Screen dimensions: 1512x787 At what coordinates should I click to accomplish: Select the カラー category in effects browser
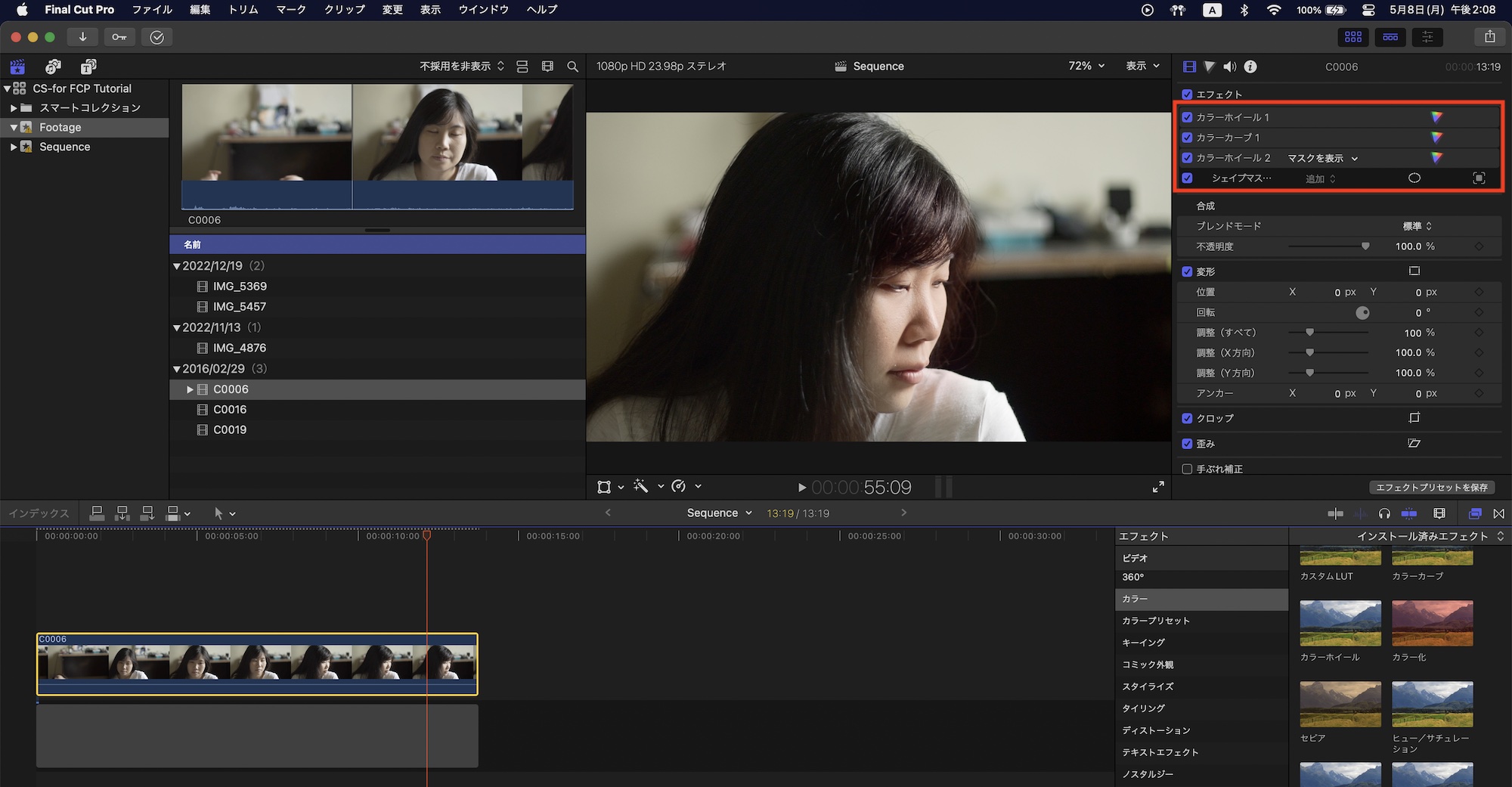coord(1135,599)
